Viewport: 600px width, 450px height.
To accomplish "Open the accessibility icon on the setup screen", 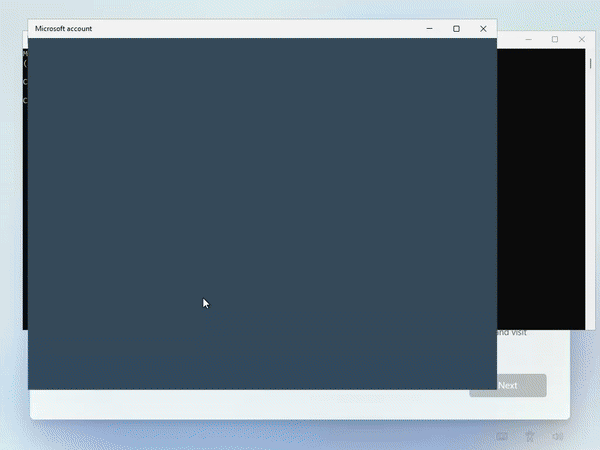I will (530, 436).
